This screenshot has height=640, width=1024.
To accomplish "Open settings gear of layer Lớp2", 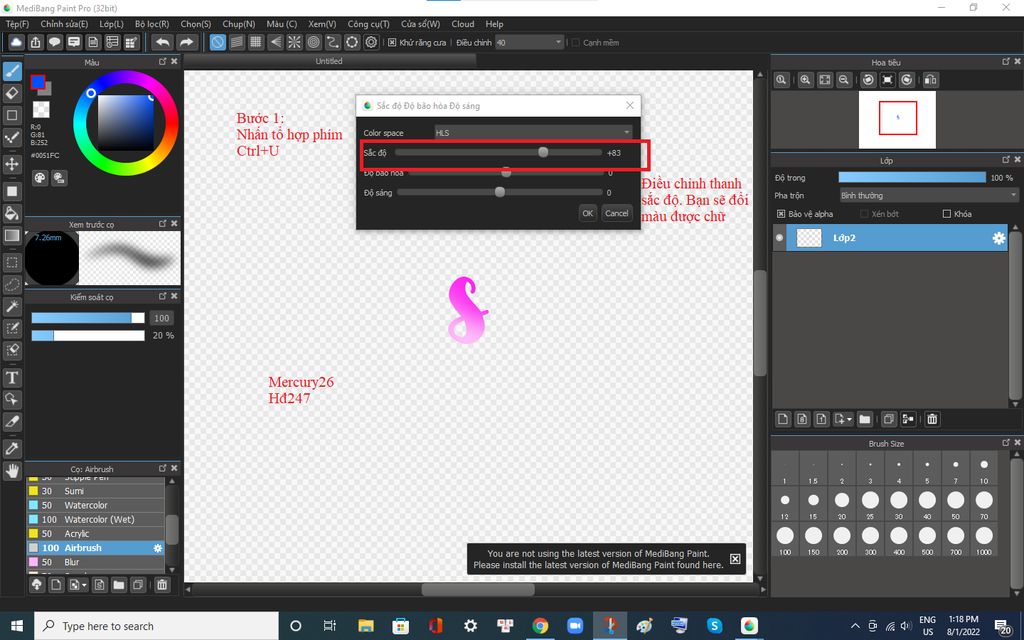I will point(999,238).
